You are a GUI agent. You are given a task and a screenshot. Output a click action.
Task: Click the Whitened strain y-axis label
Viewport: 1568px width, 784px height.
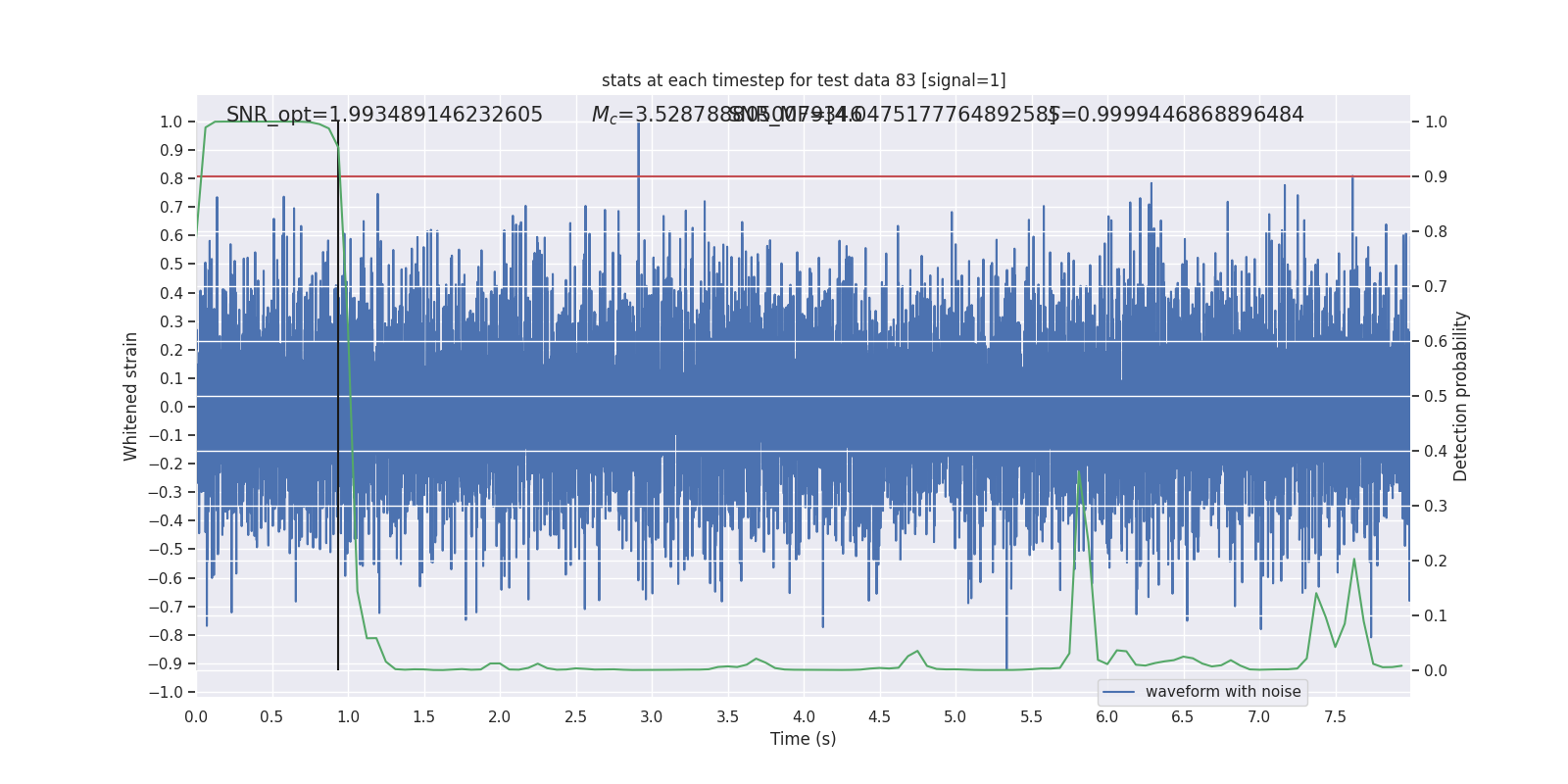[131, 396]
